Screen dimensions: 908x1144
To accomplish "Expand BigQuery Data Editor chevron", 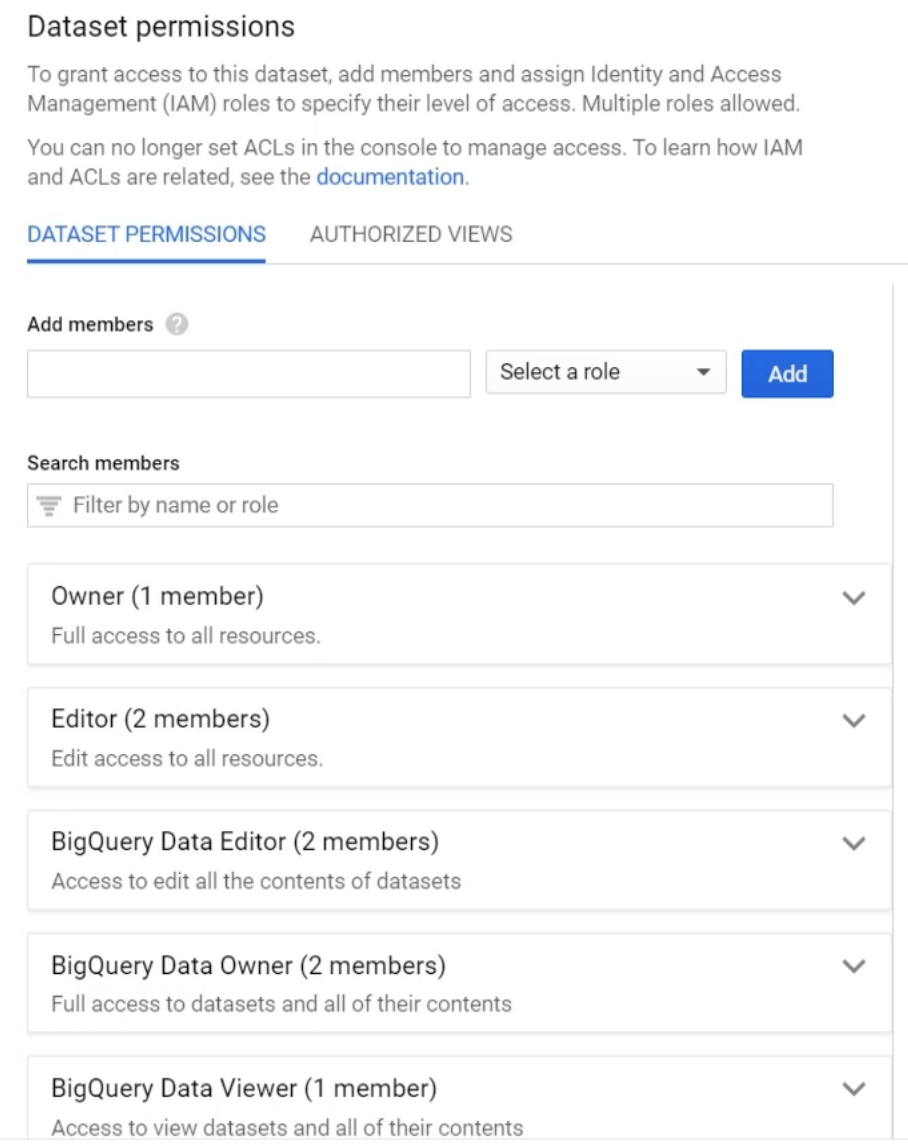I will tap(853, 843).
